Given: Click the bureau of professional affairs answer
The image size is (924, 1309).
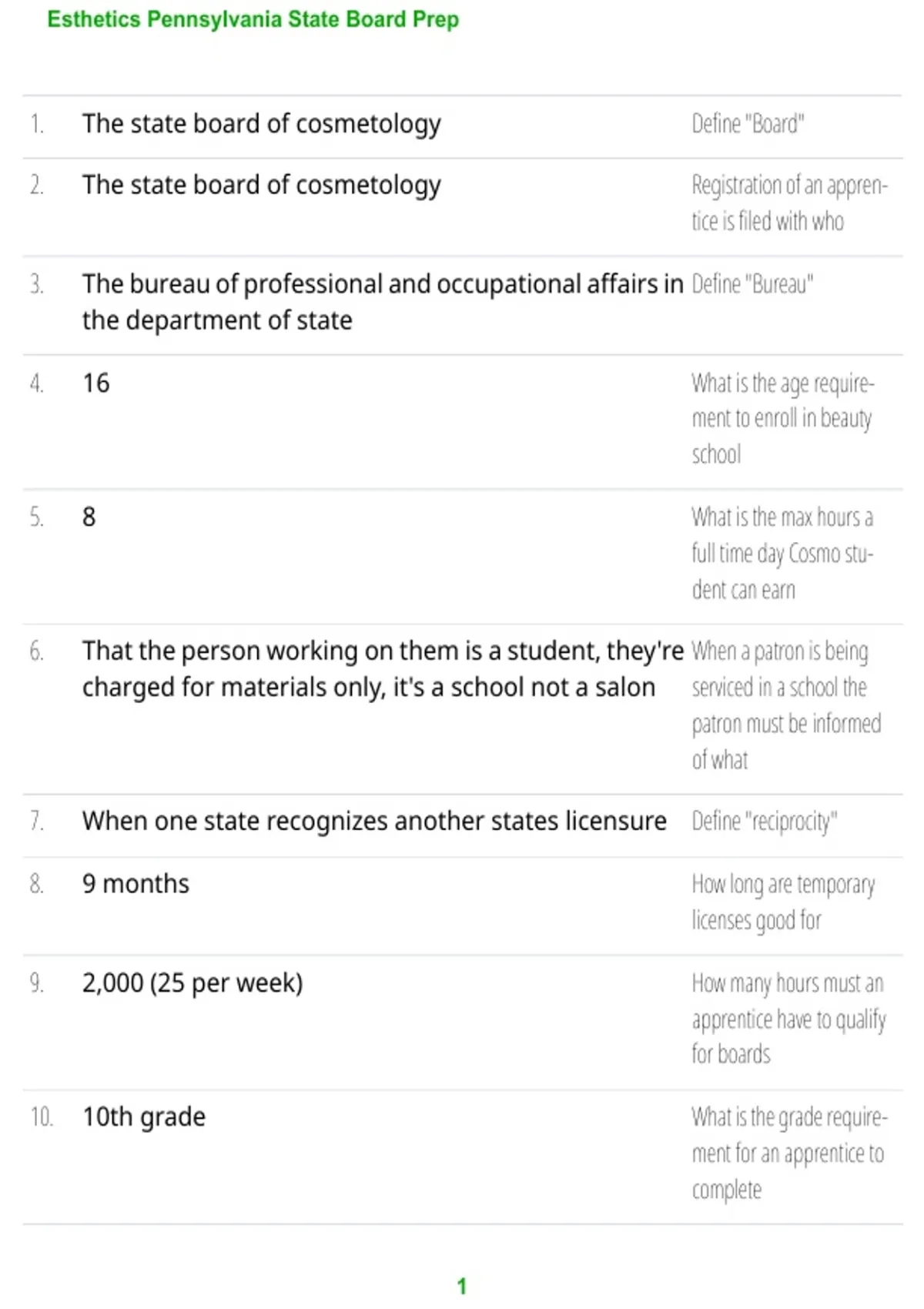Looking at the screenshot, I should point(383,302).
